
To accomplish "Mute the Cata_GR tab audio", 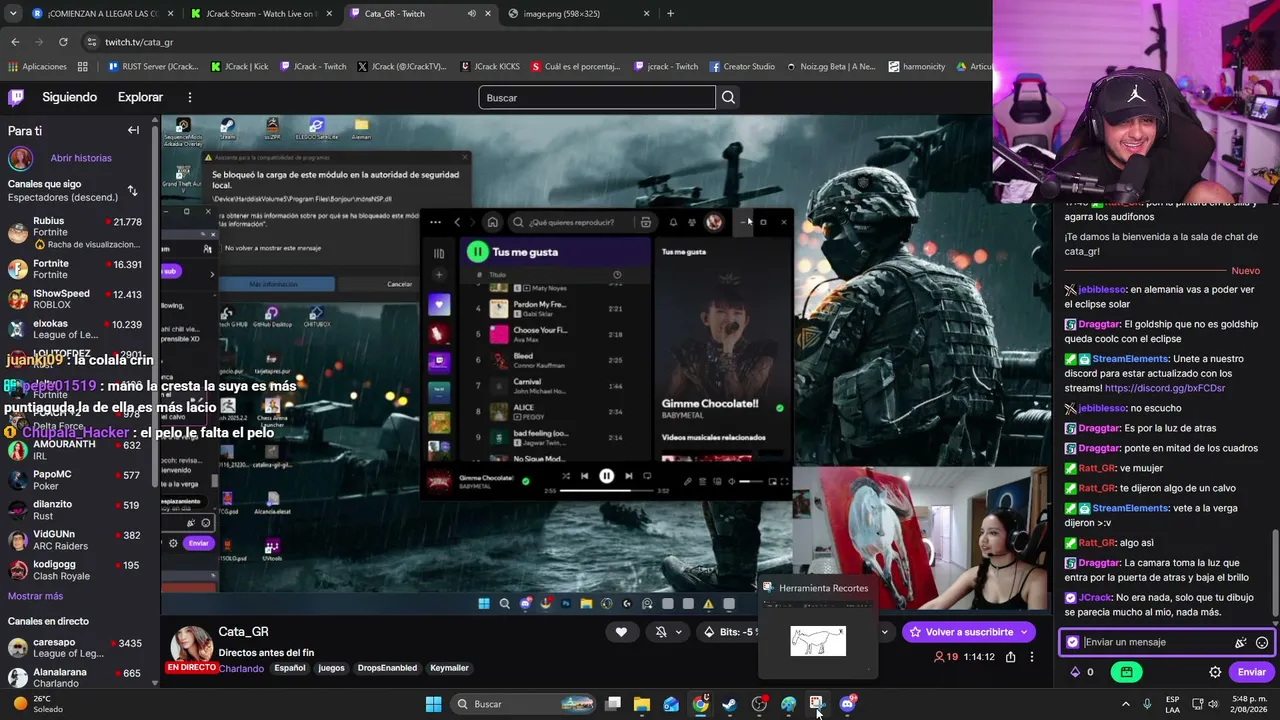I will [472, 14].
